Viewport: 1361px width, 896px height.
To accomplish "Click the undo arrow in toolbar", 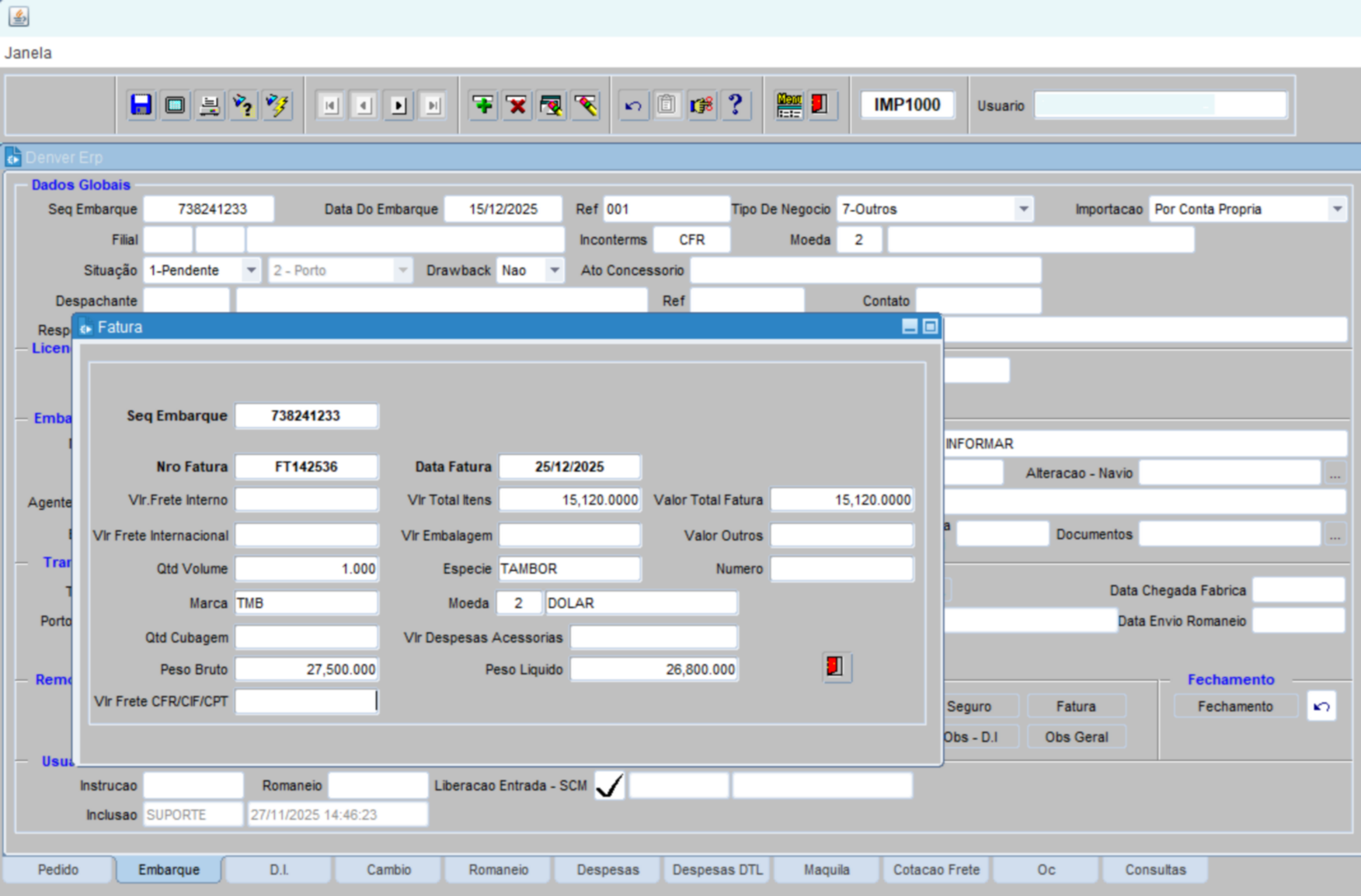I will [633, 105].
